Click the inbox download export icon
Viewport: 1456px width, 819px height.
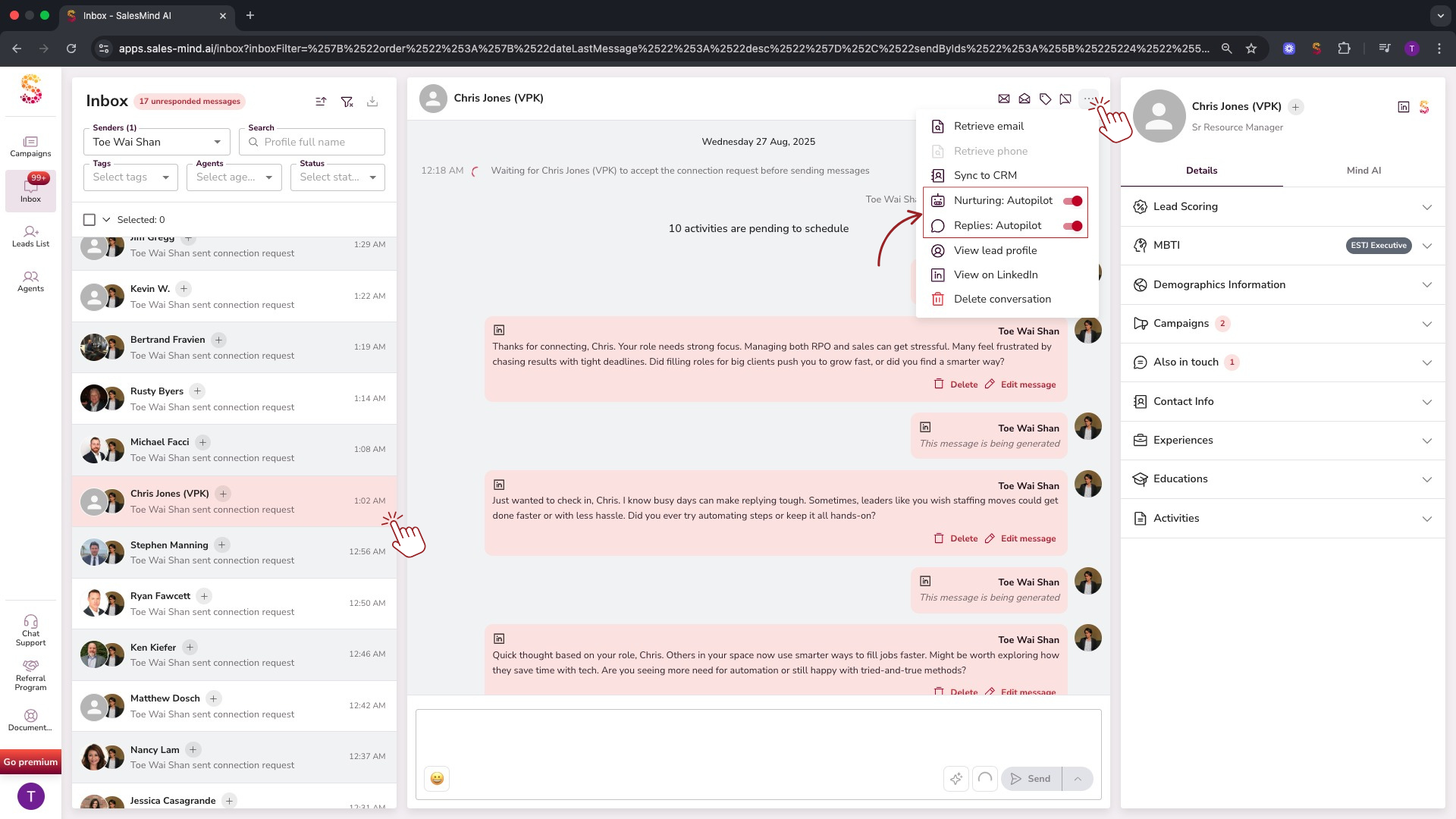[x=372, y=102]
